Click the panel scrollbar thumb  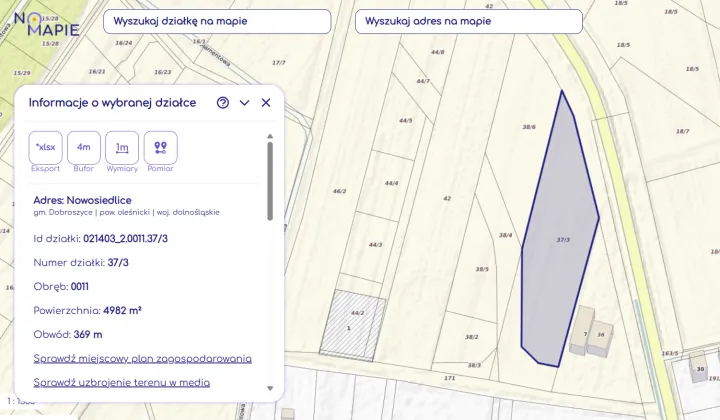[270, 181]
